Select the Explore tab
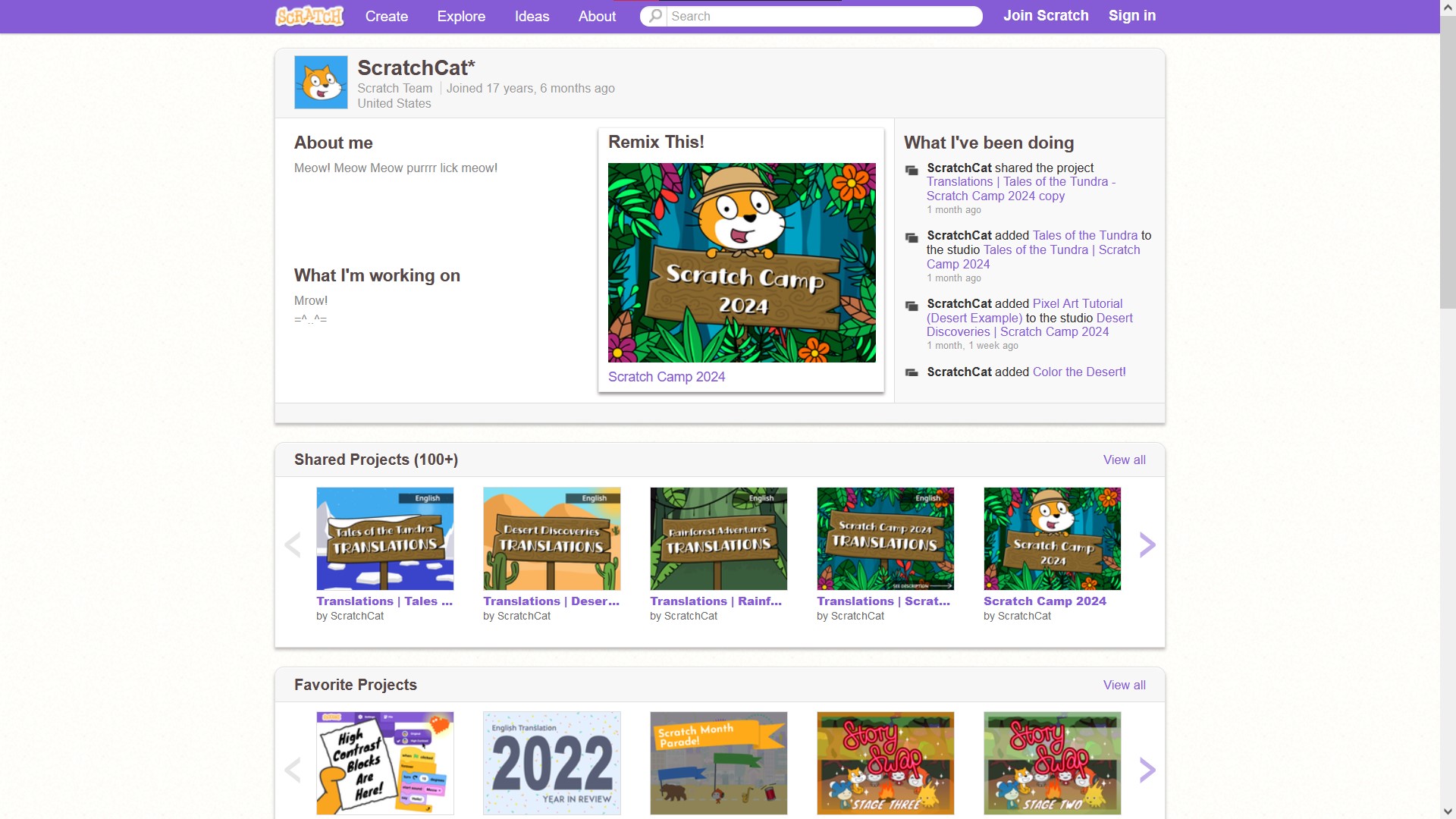Screen dimensions: 1456x819 tap(460, 15)
